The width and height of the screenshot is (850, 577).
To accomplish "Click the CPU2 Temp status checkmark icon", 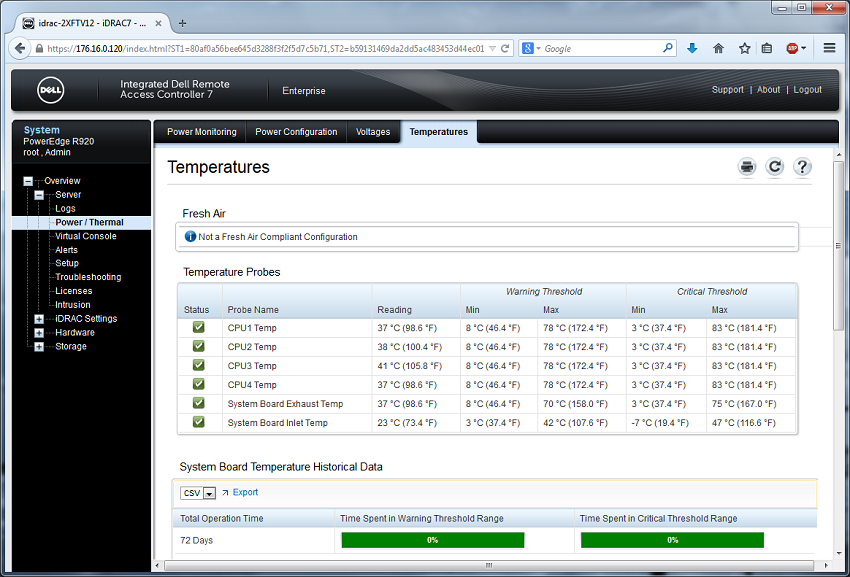I will click(198, 346).
